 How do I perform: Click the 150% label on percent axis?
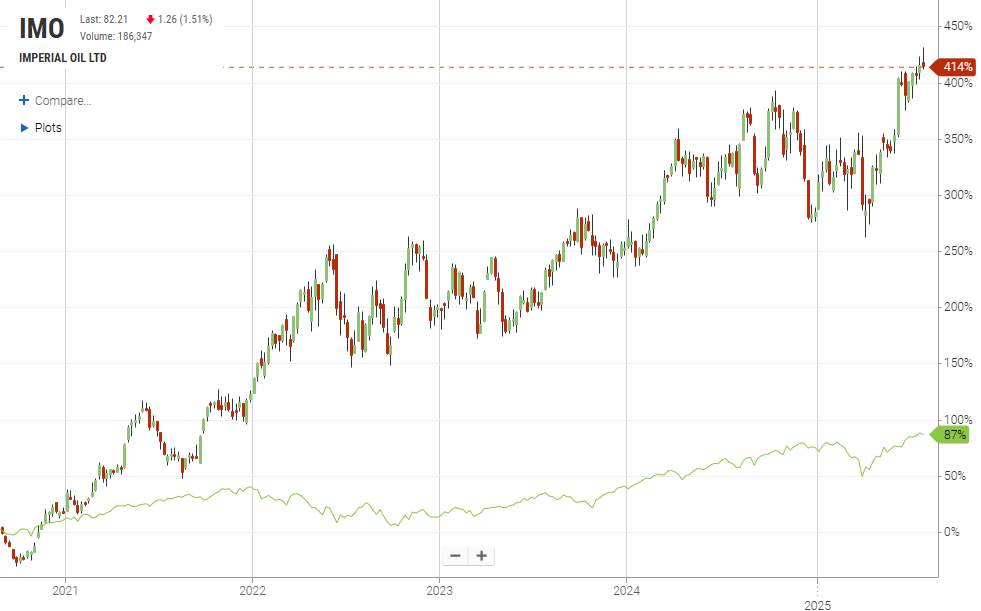pyautogui.click(x=958, y=363)
